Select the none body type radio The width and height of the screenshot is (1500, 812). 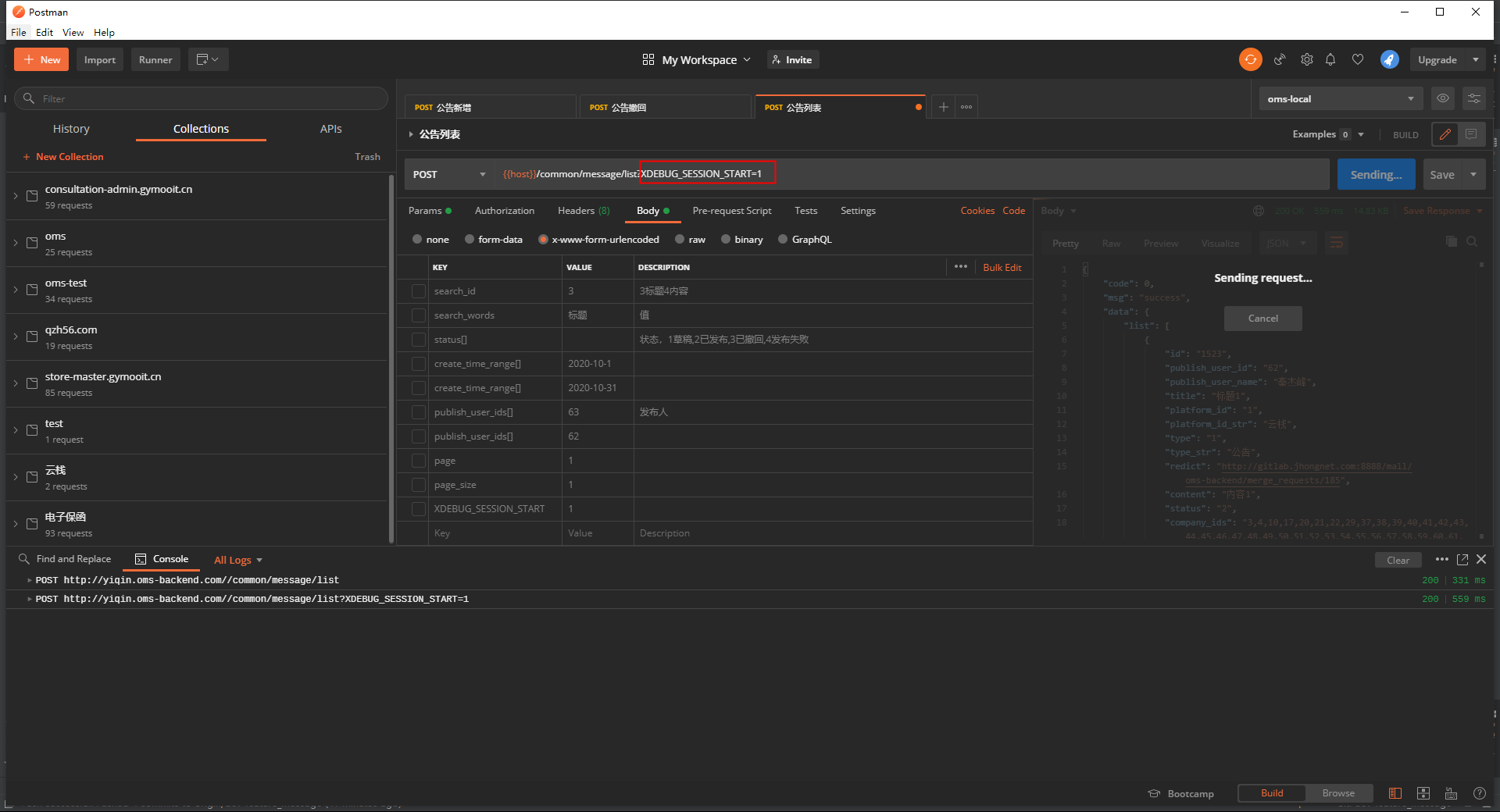[x=417, y=240]
